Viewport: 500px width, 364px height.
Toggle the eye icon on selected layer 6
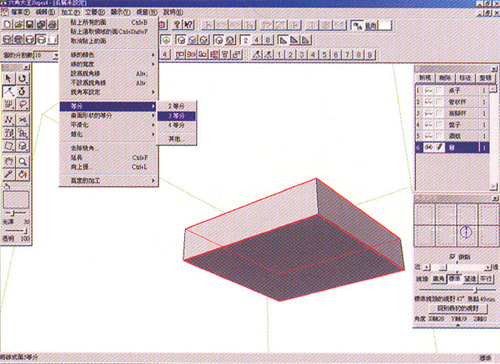(429, 147)
